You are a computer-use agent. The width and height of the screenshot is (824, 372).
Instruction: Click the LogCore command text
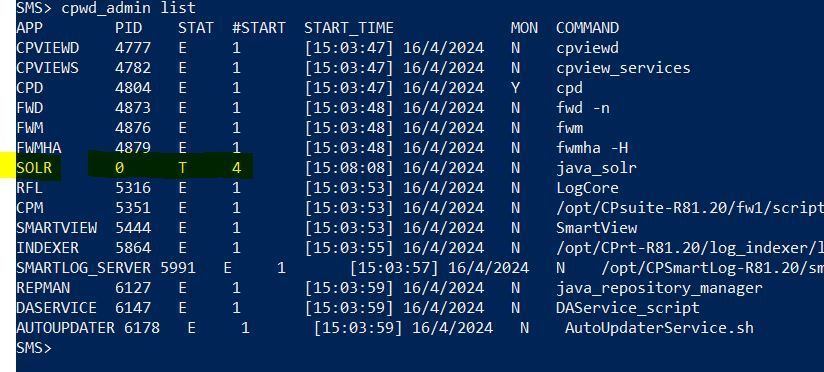(588, 188)
